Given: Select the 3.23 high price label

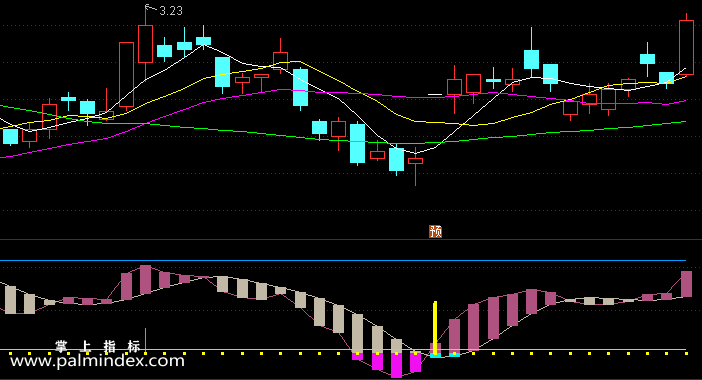Looking at the screenshot, I should coord(171,11).
